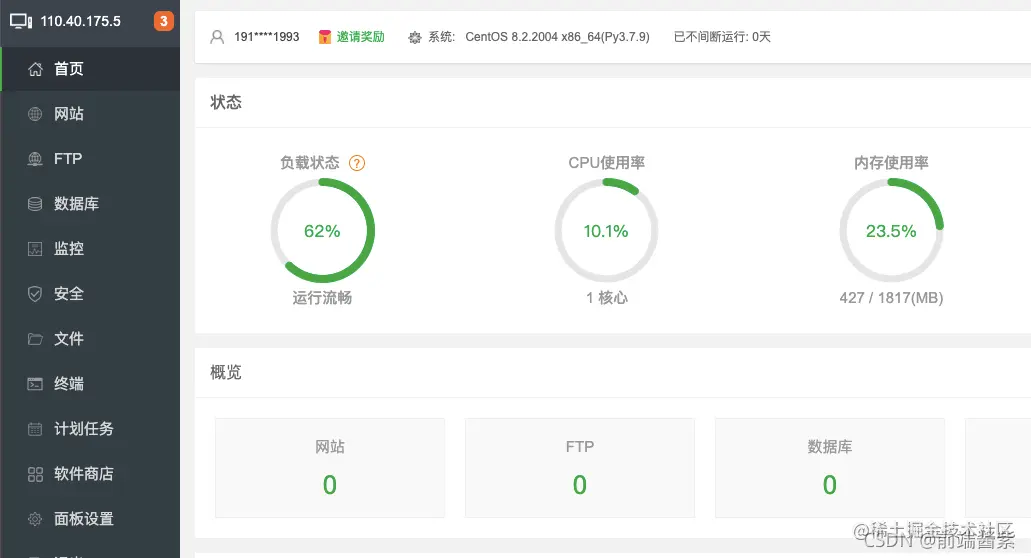Click the 状态 section heading
This screenshot has width=1031, height=558.
226,103
